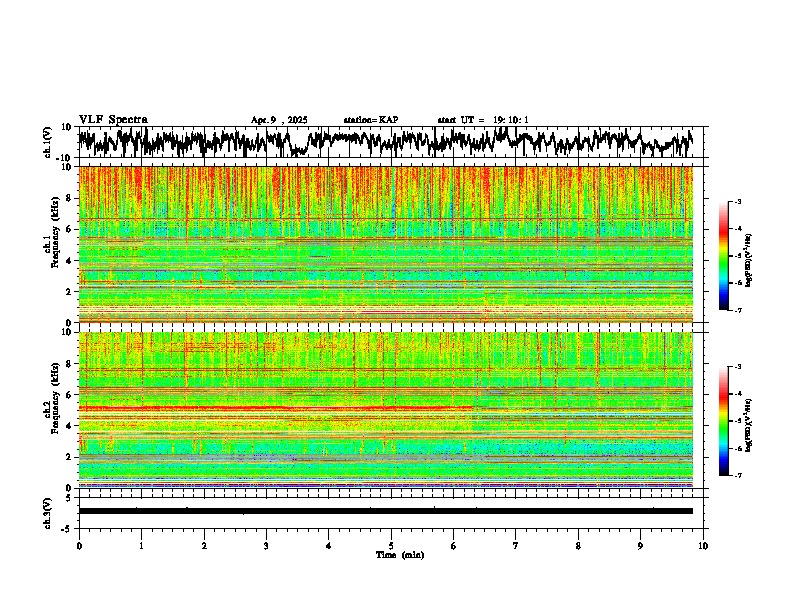Viewport: 792px width, 612px height.
Task: Click the 'start UT = 19:10: 1' label
Action: [x=483, y=120]
